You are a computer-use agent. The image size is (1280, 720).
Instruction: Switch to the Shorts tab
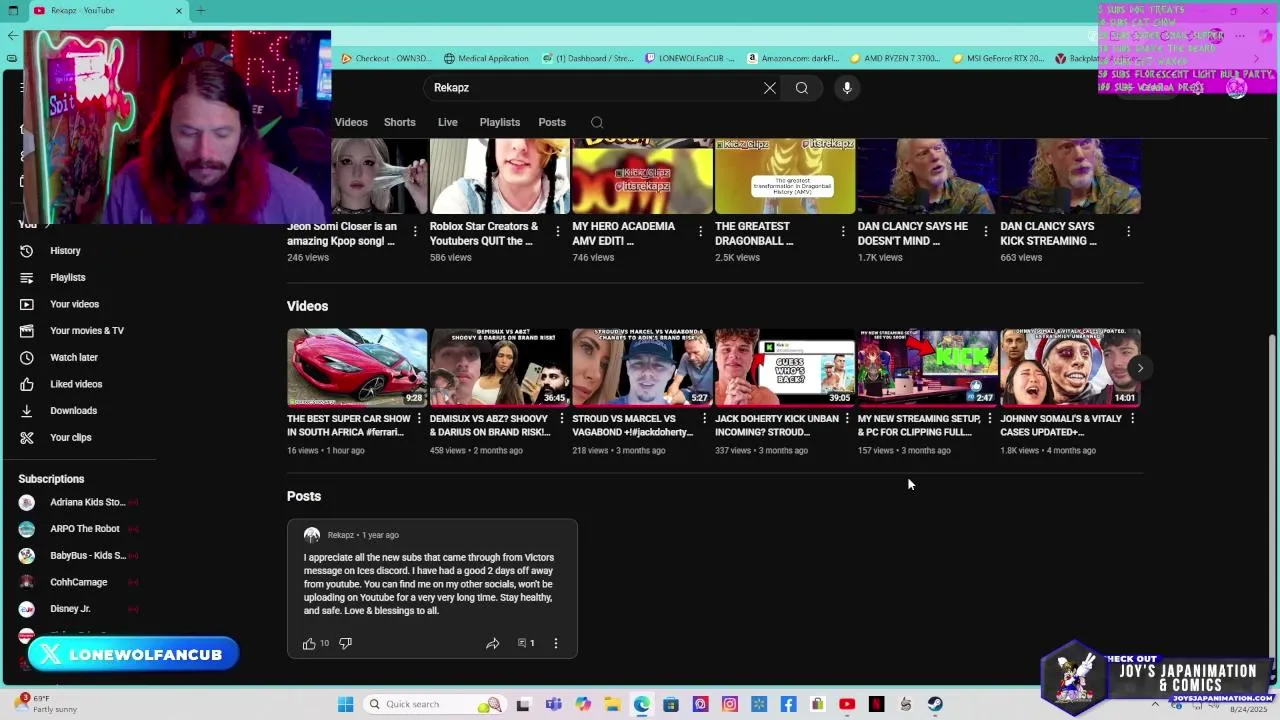point(400,122)
